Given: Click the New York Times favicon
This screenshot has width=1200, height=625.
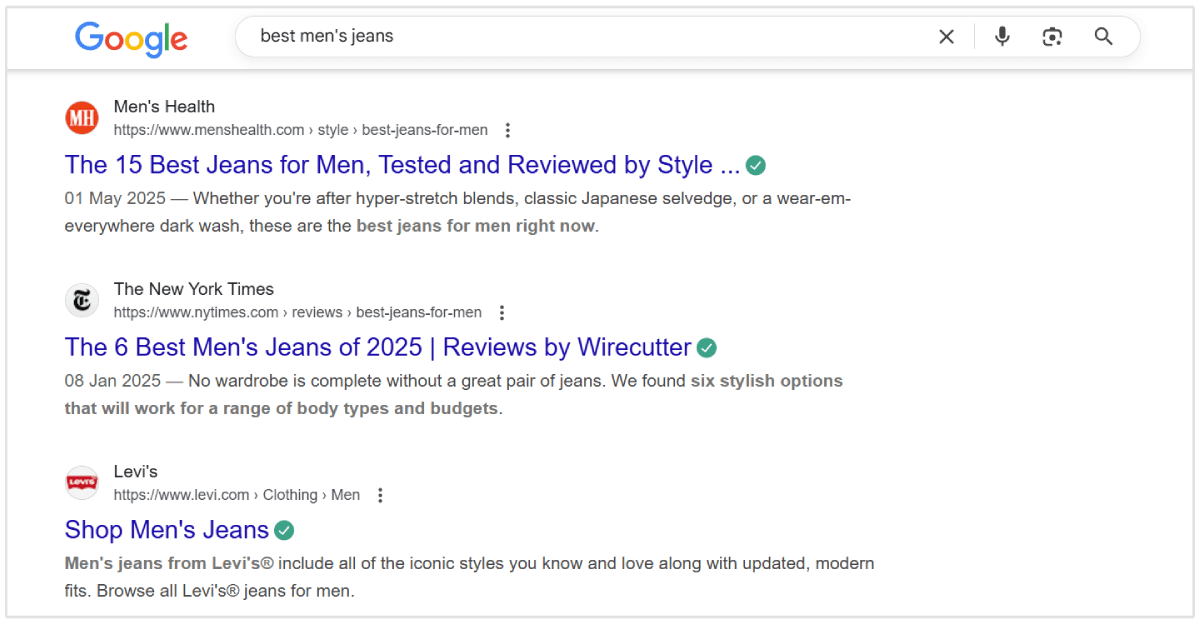Looking at the screenshot, I should tap(82, 300).
